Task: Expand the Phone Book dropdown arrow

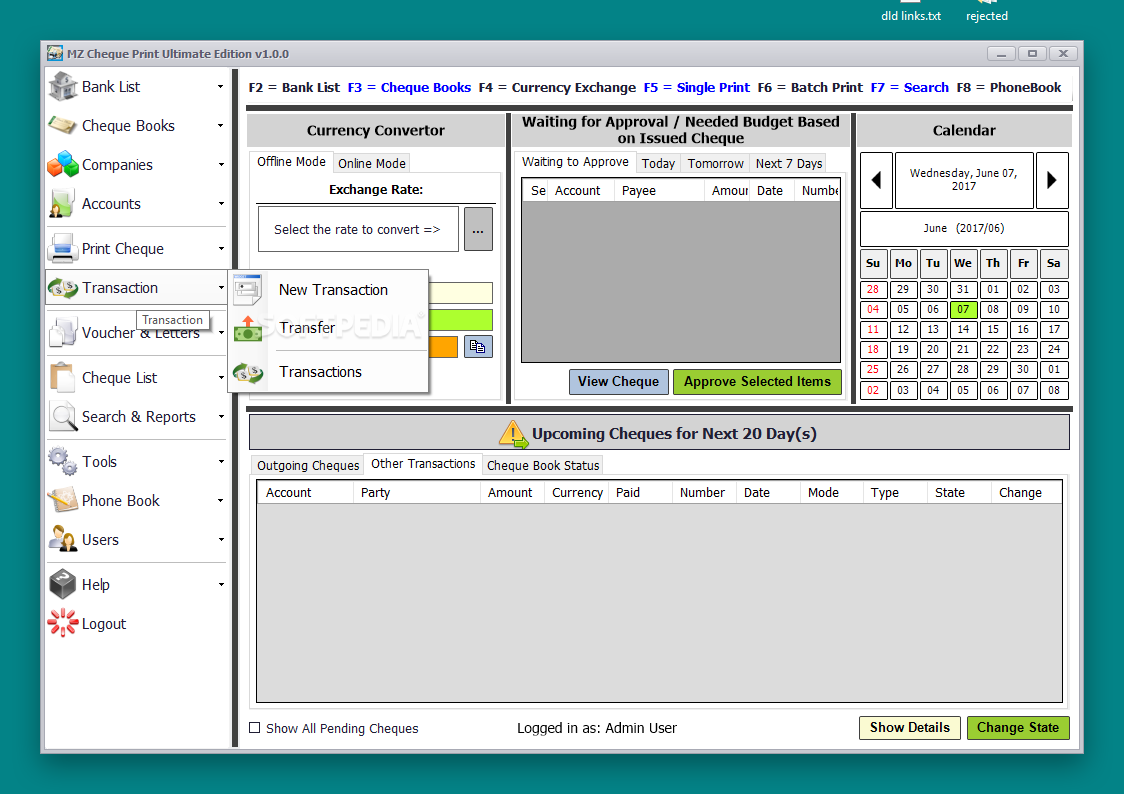Action: [221, 500]
